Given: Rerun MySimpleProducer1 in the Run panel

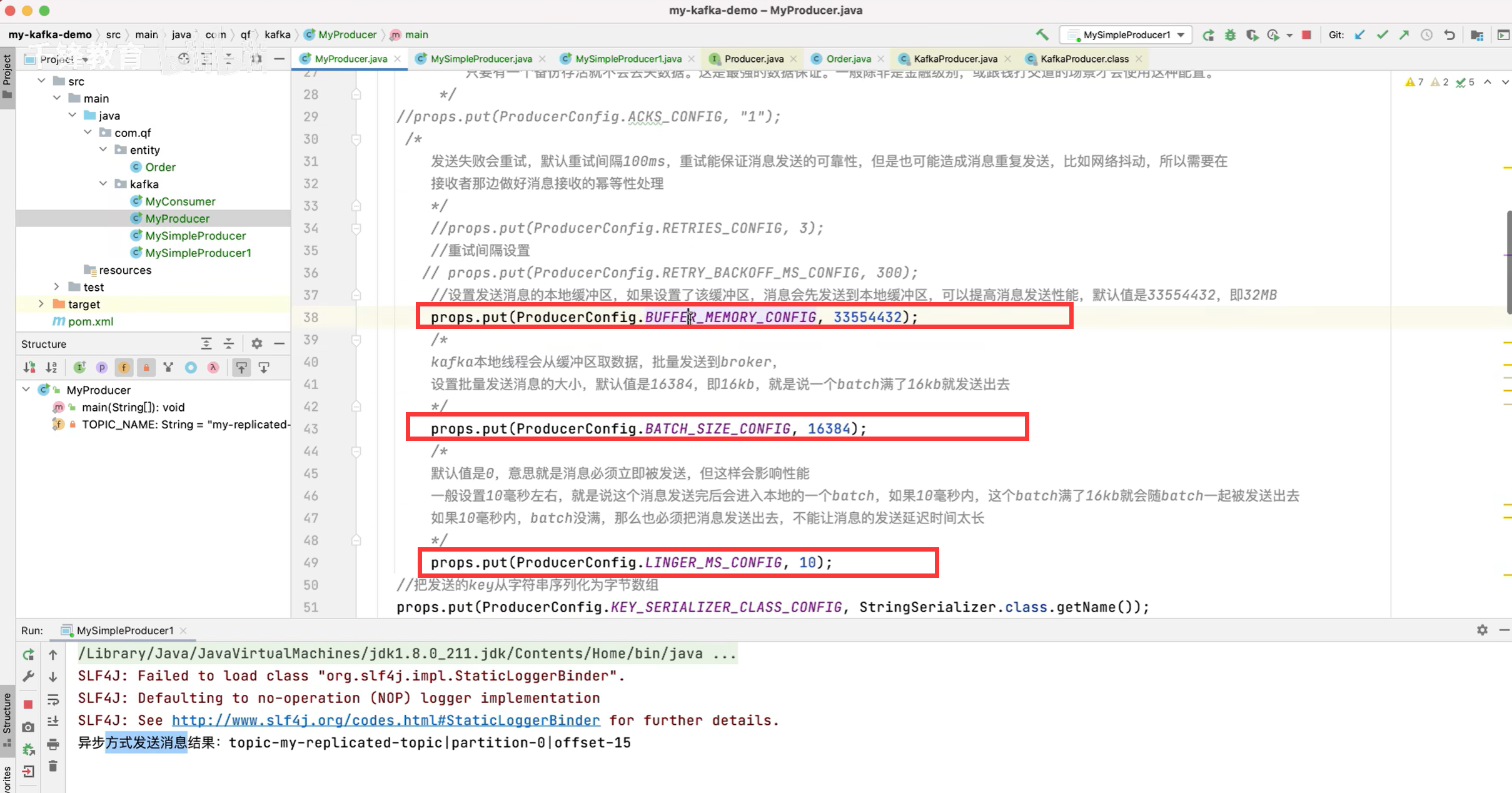Looking at the screenshot, I should (29, 654).
